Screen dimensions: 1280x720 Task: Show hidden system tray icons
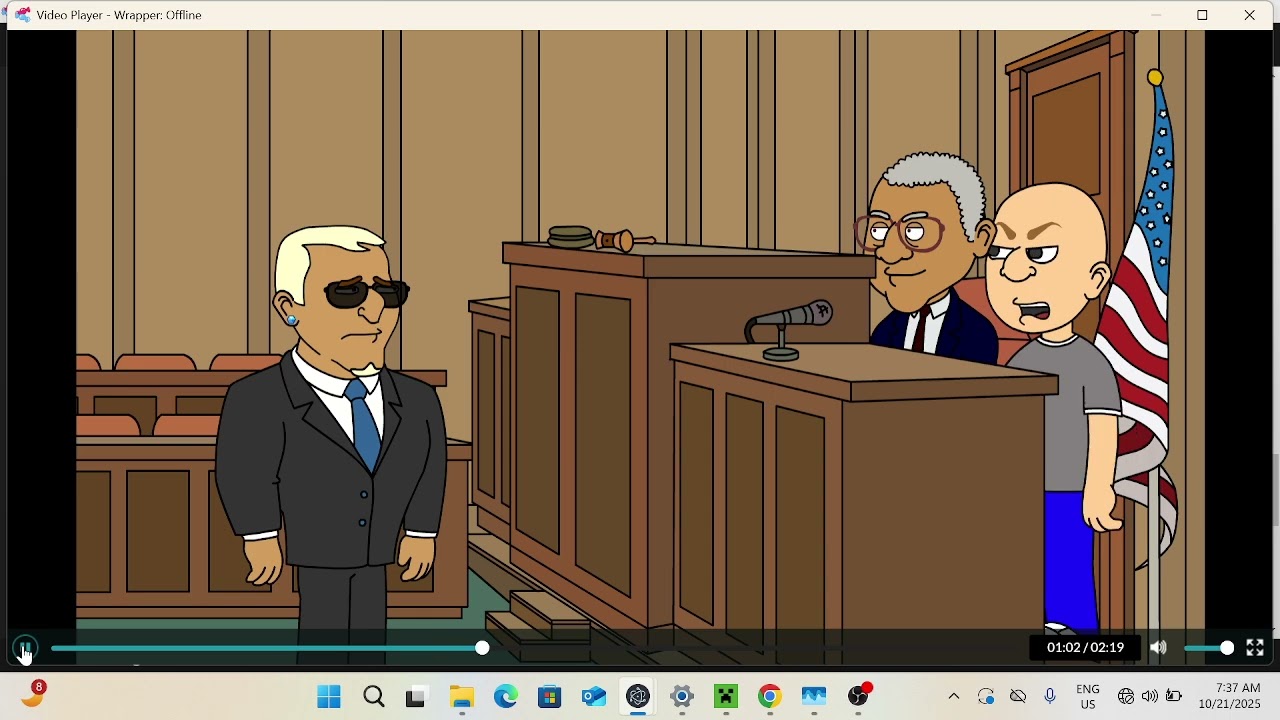[954, 696]
